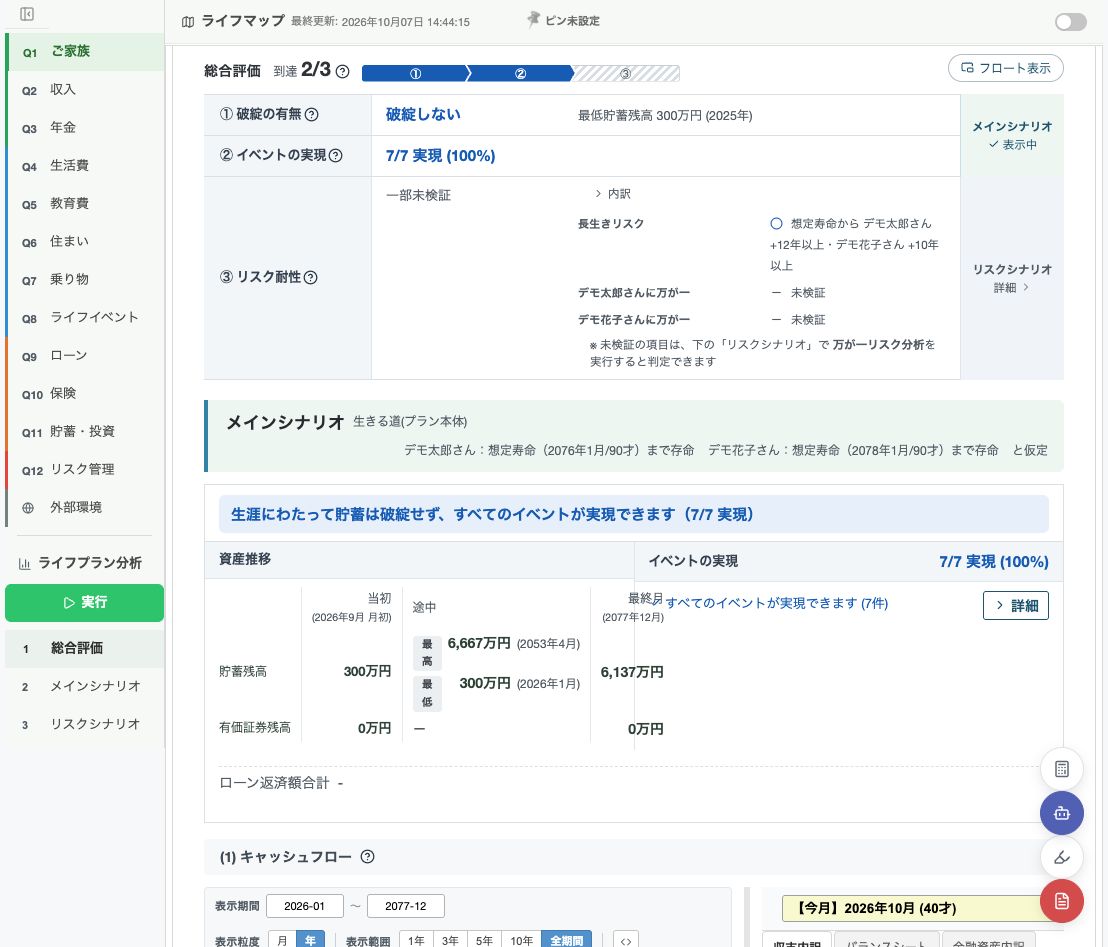The height and width of the screenshot is (947, 1108).
Task: Open the red document floating button
Action: coord(1061,901)
